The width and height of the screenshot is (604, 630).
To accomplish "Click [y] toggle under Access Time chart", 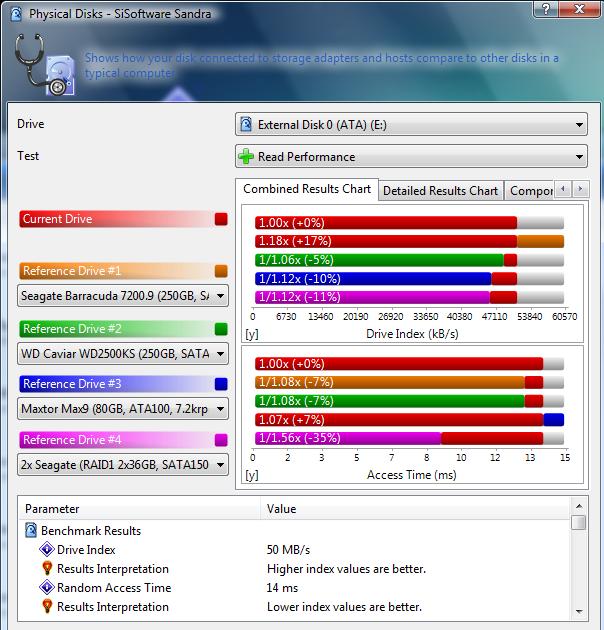I will 252,475.
